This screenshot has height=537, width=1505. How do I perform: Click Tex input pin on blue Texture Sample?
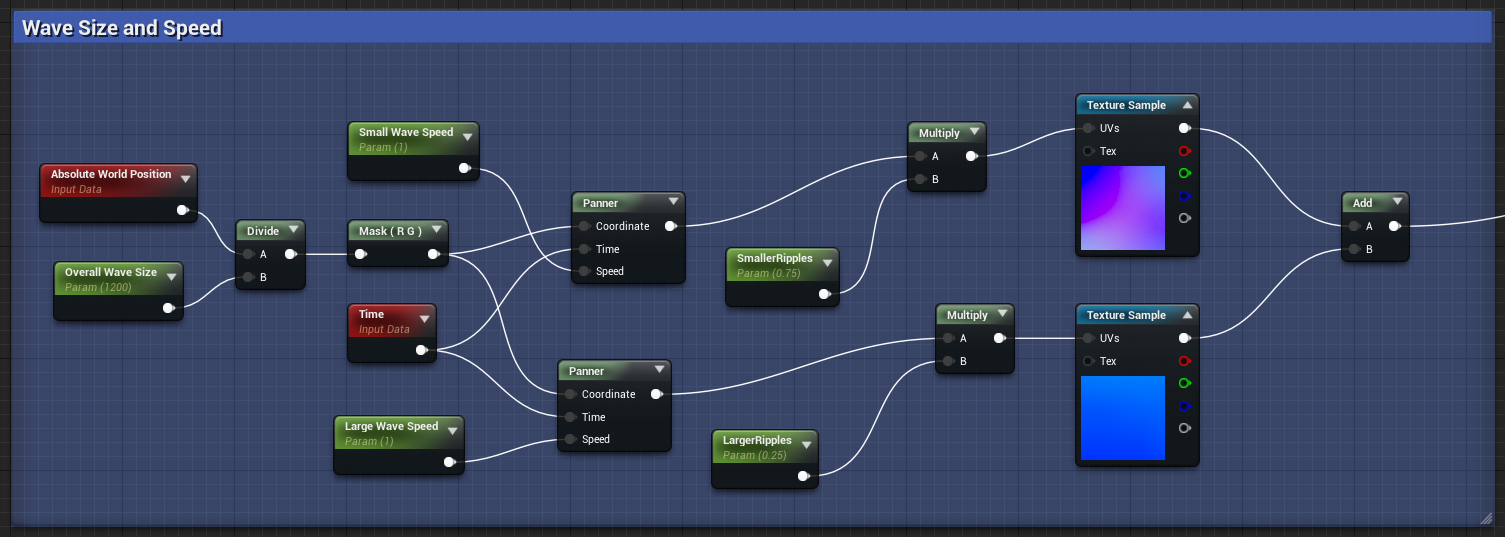tap(1088, 361)
